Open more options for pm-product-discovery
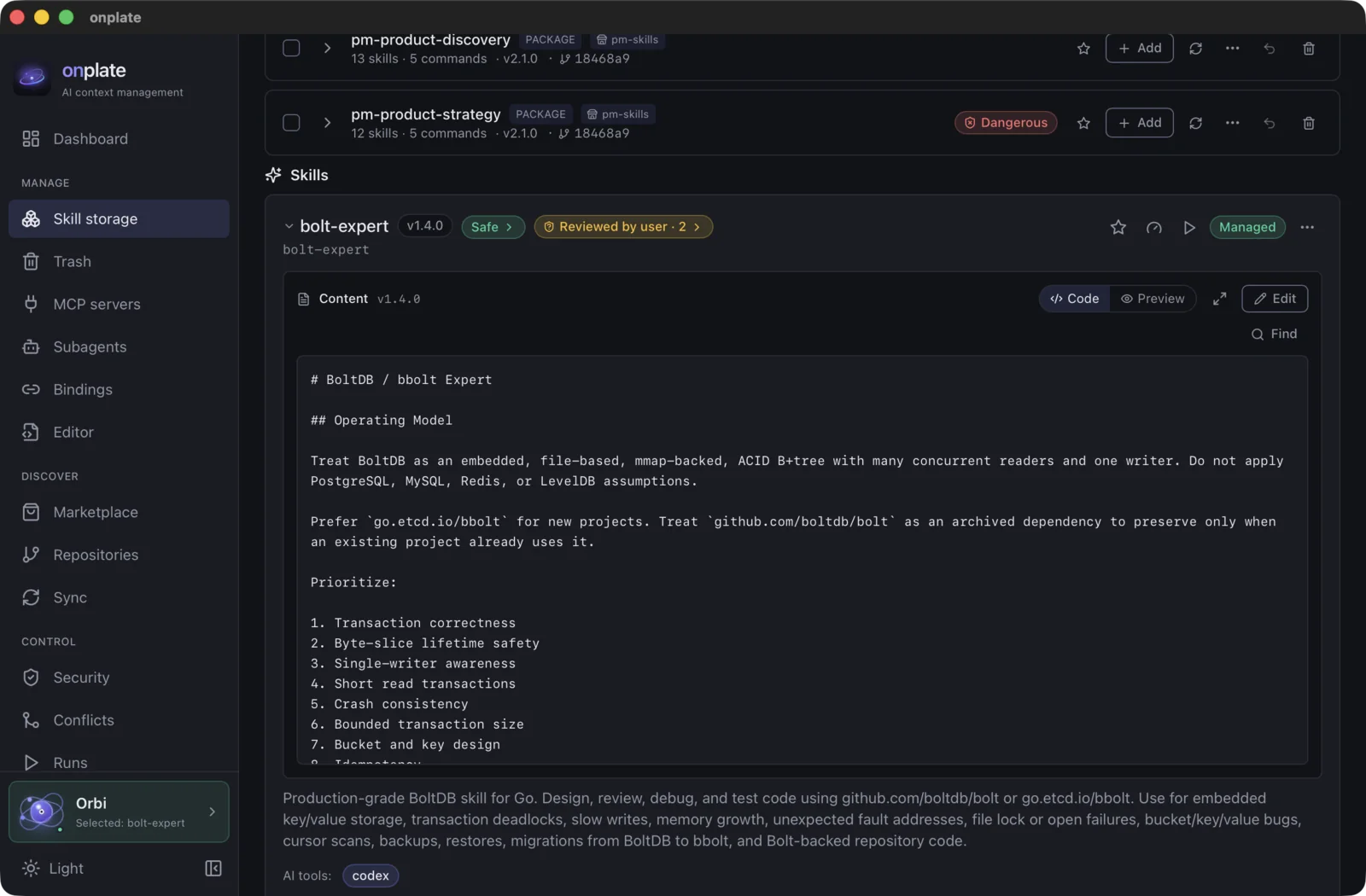The image size is (1366, 896). 1232,49
